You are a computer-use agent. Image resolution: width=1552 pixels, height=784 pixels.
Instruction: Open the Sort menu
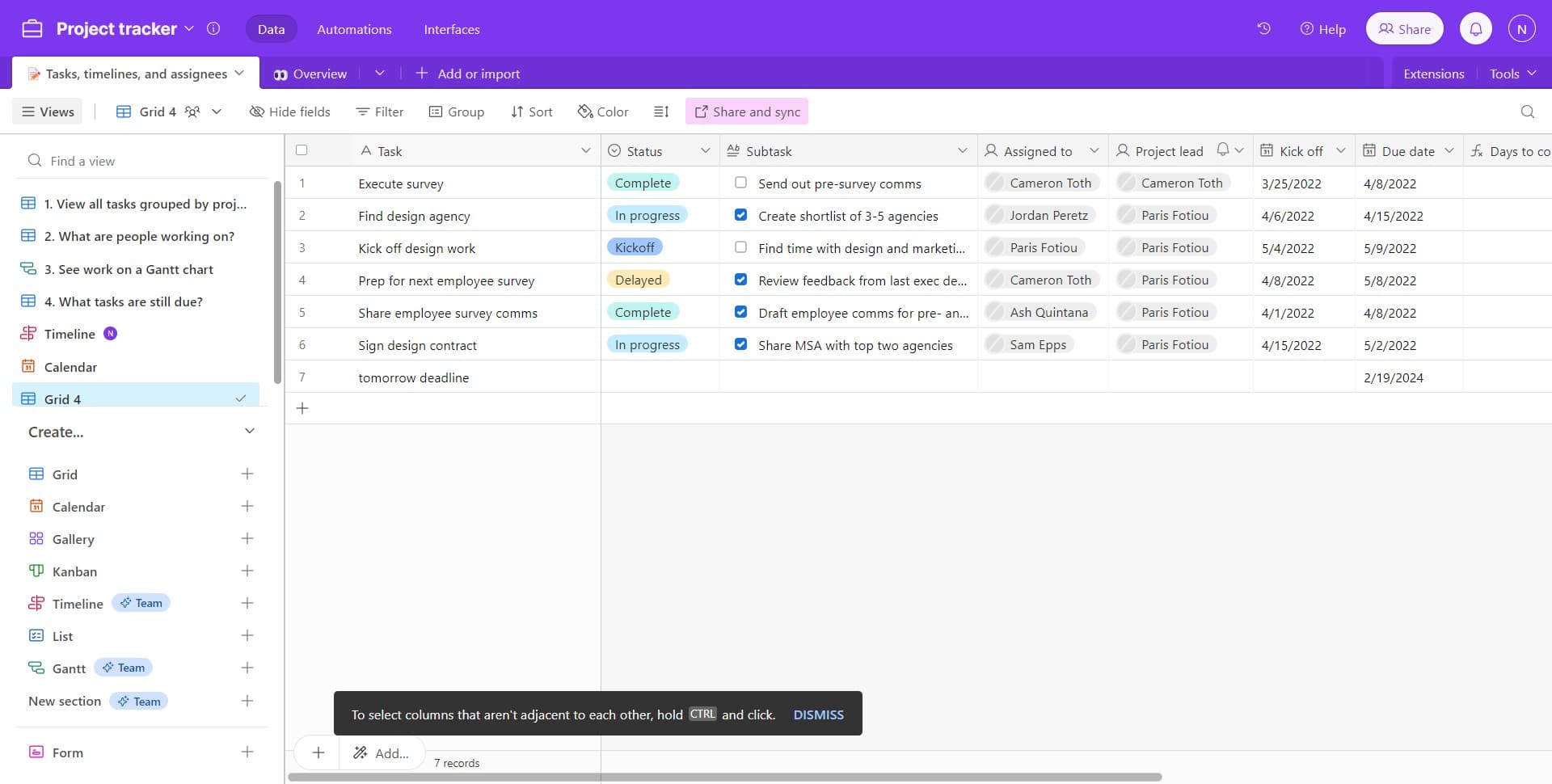click(x=531, y=112)
